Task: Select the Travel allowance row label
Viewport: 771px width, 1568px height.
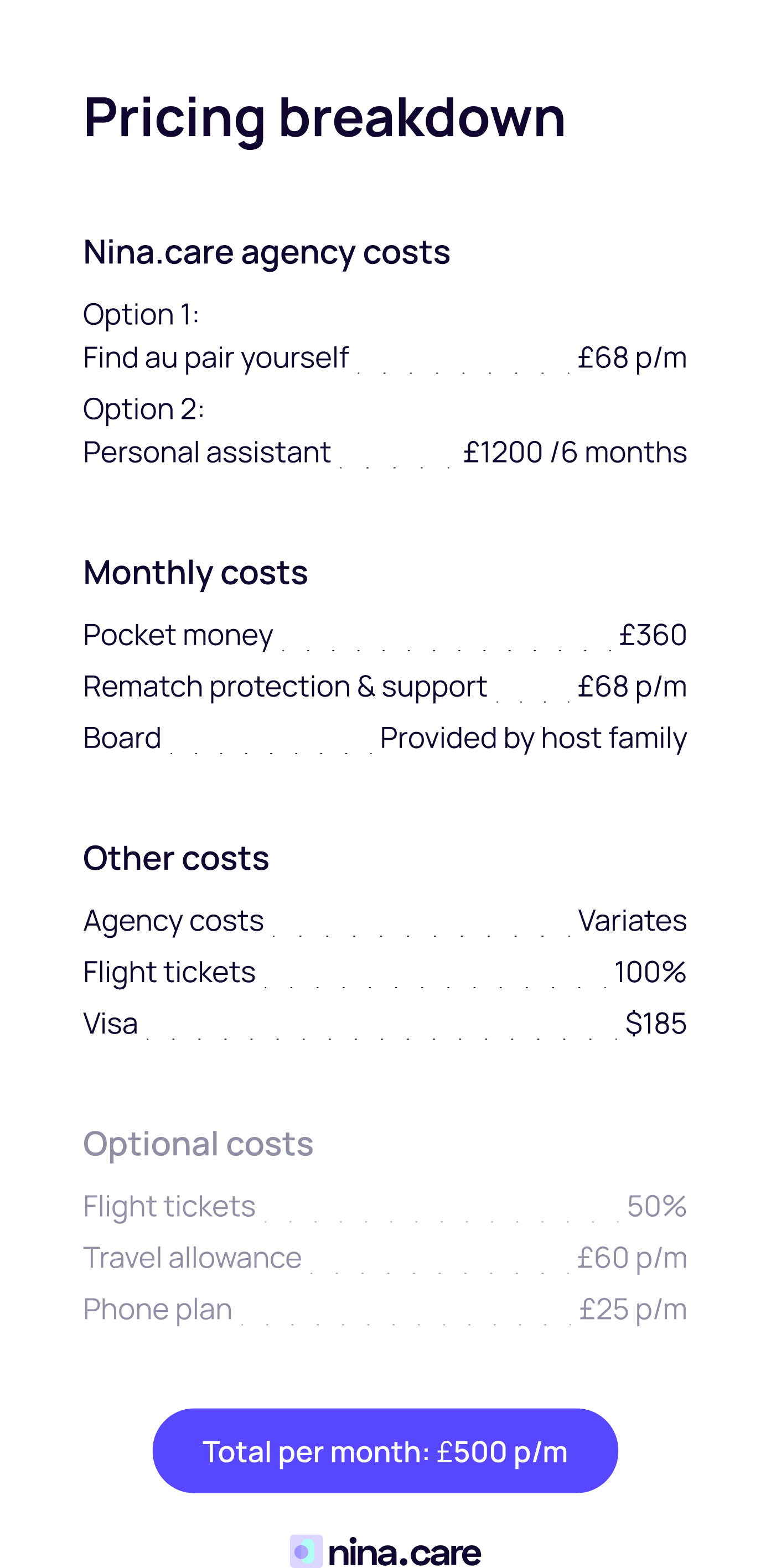Action: pos(192,1258)
